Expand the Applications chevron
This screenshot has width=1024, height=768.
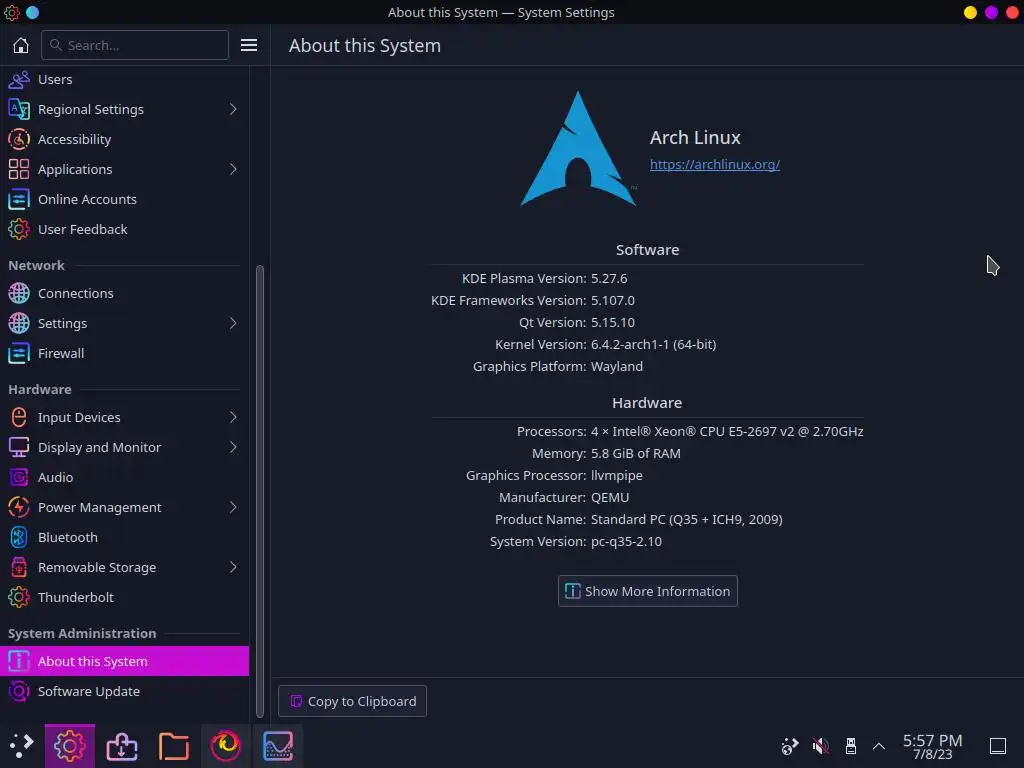pos(233,169)
